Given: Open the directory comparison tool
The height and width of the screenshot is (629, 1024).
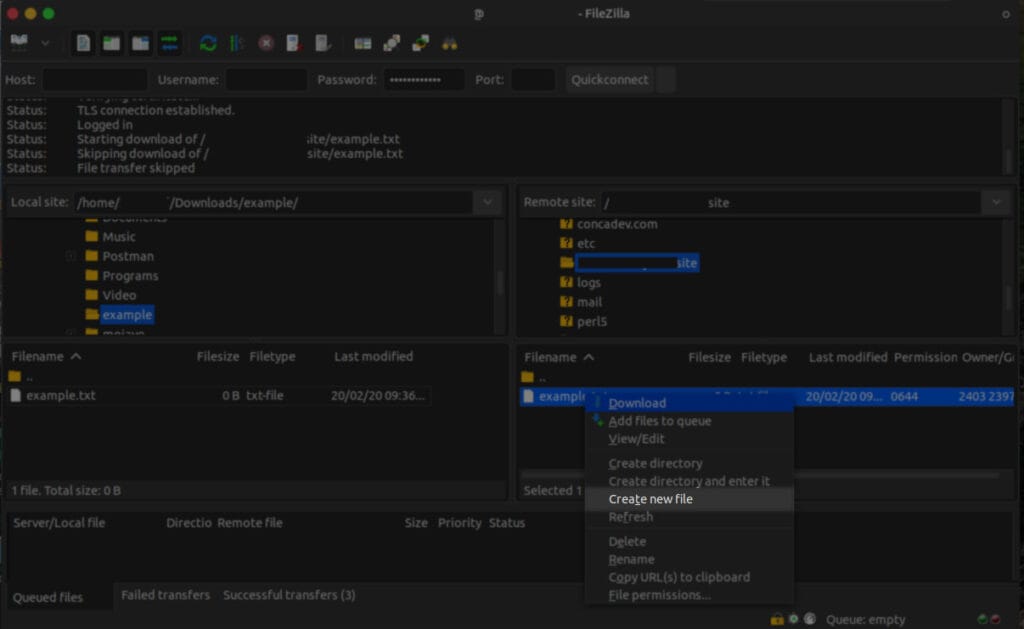Looking at the screenshot, I should click(390, 43).
